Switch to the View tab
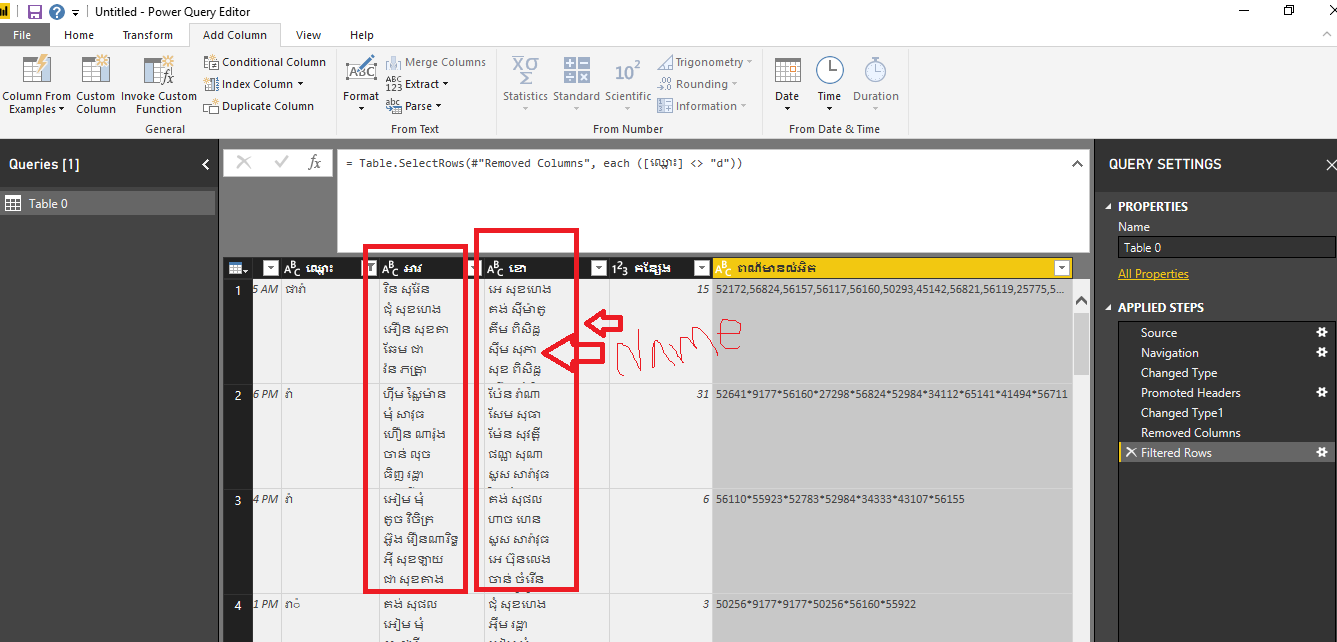This screenshot has height=642, width=1337. [309, 35]
